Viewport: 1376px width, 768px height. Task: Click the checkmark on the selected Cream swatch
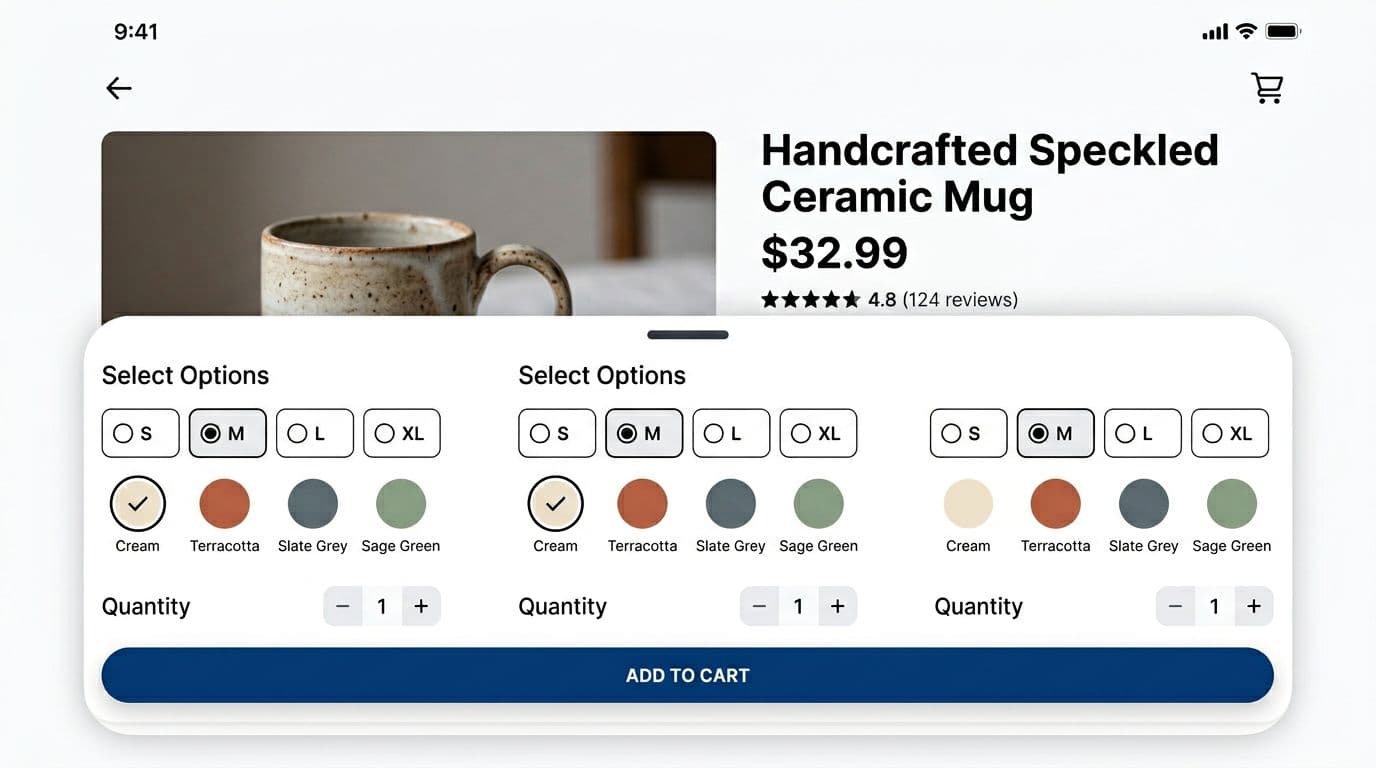[137, 504]
